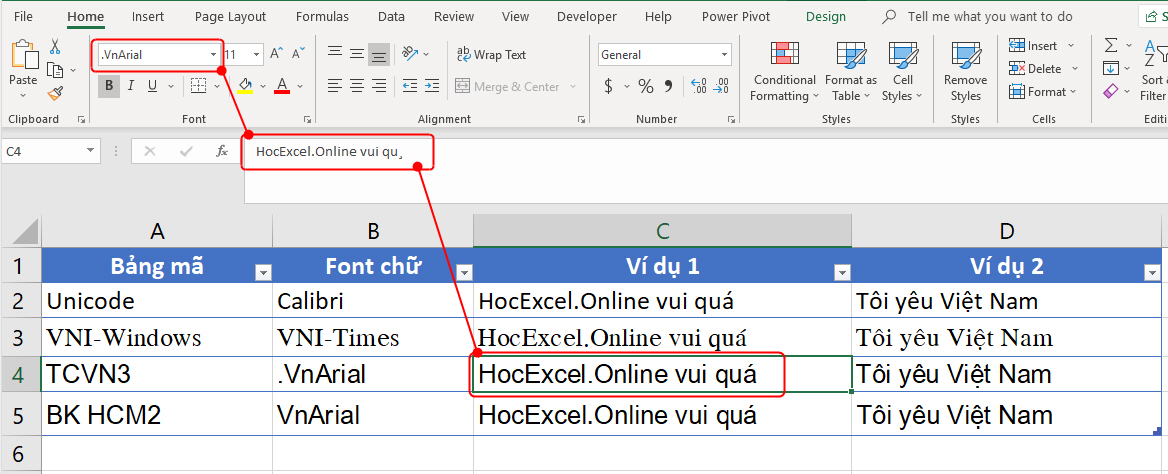The image size is (1168, 474).
Task: Click the Orientation text-angle icon
Action: (x=410, y=54)
